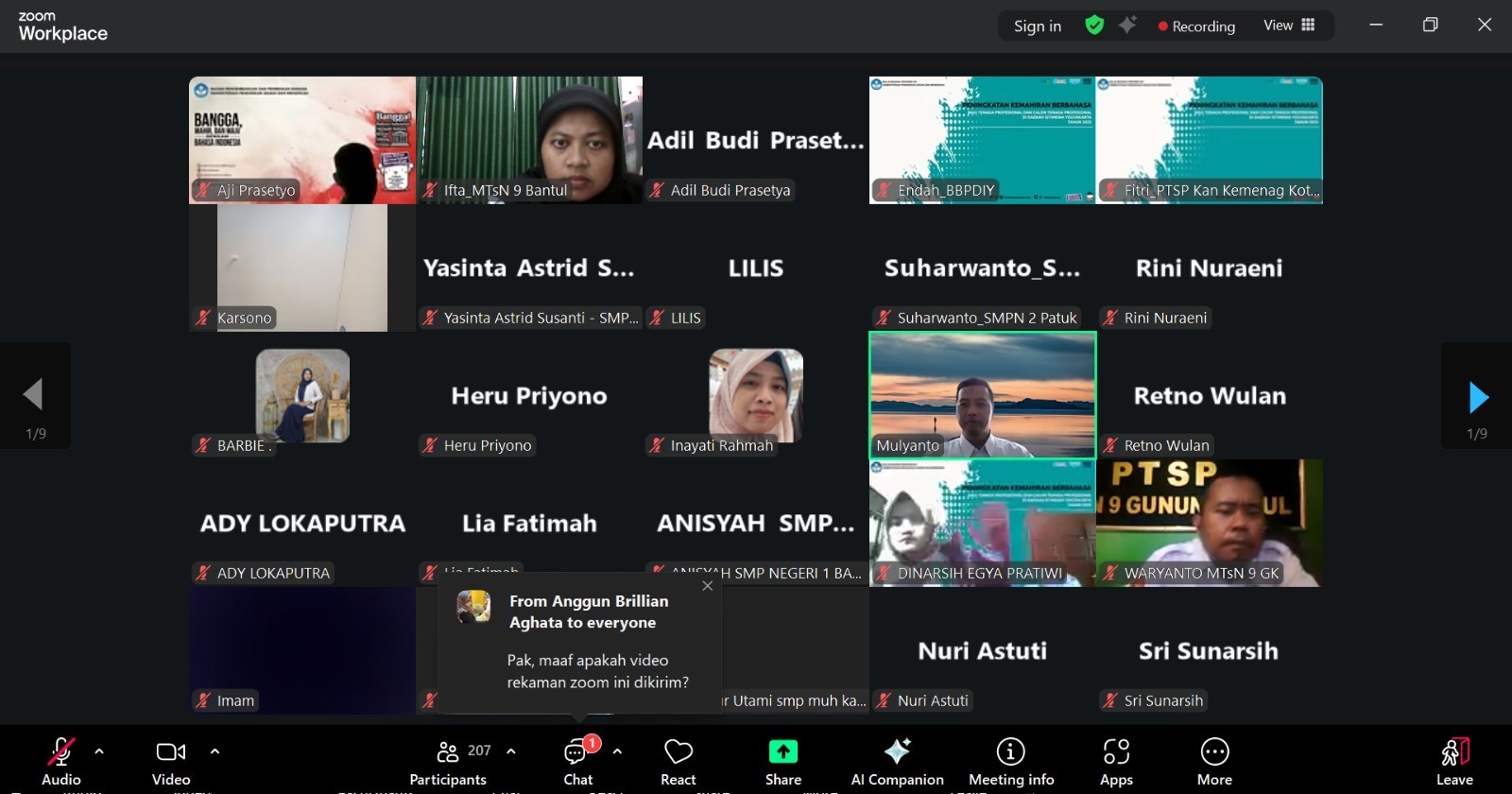Click the muted mic icon beside Karsono
Viewport: 1512px width, 794px height.
[202, 318]
